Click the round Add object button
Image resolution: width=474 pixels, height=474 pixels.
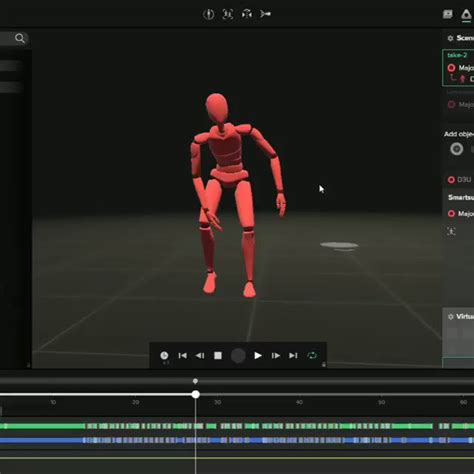pos(457,149)
